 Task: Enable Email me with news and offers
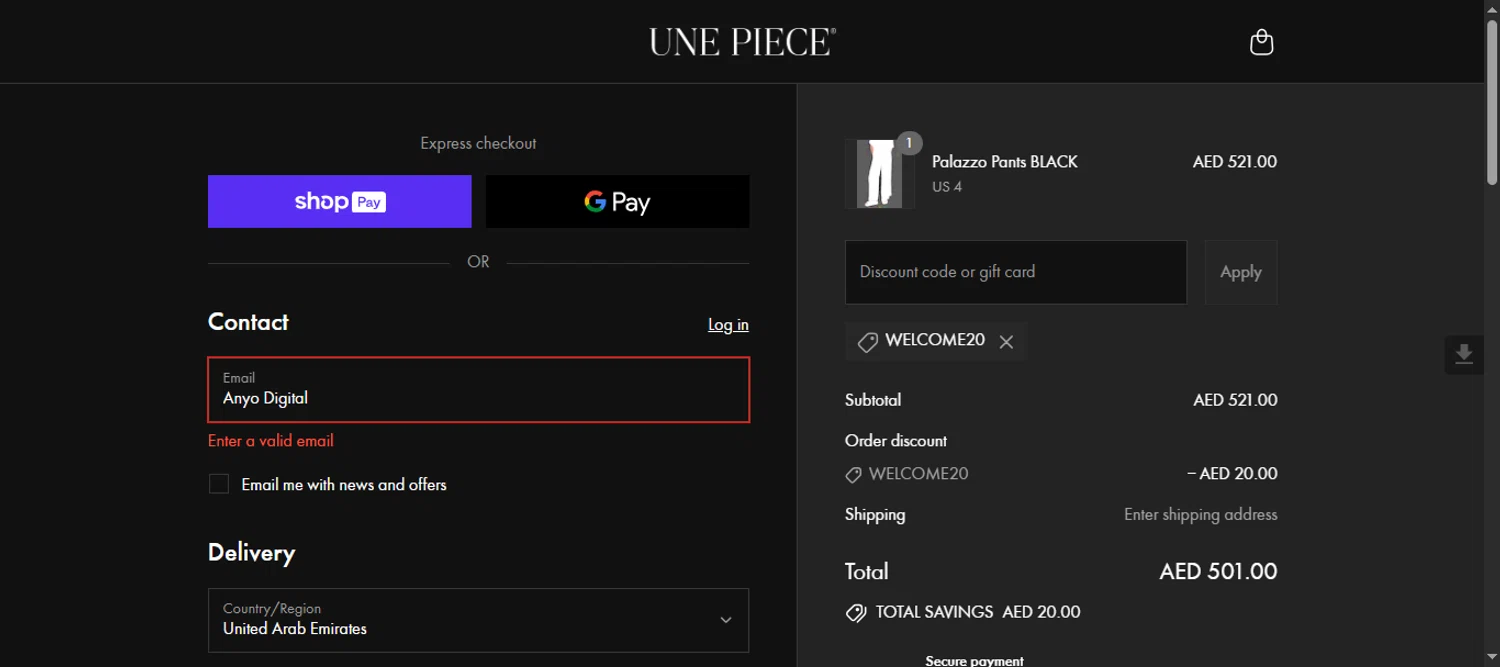click(219, 484)
